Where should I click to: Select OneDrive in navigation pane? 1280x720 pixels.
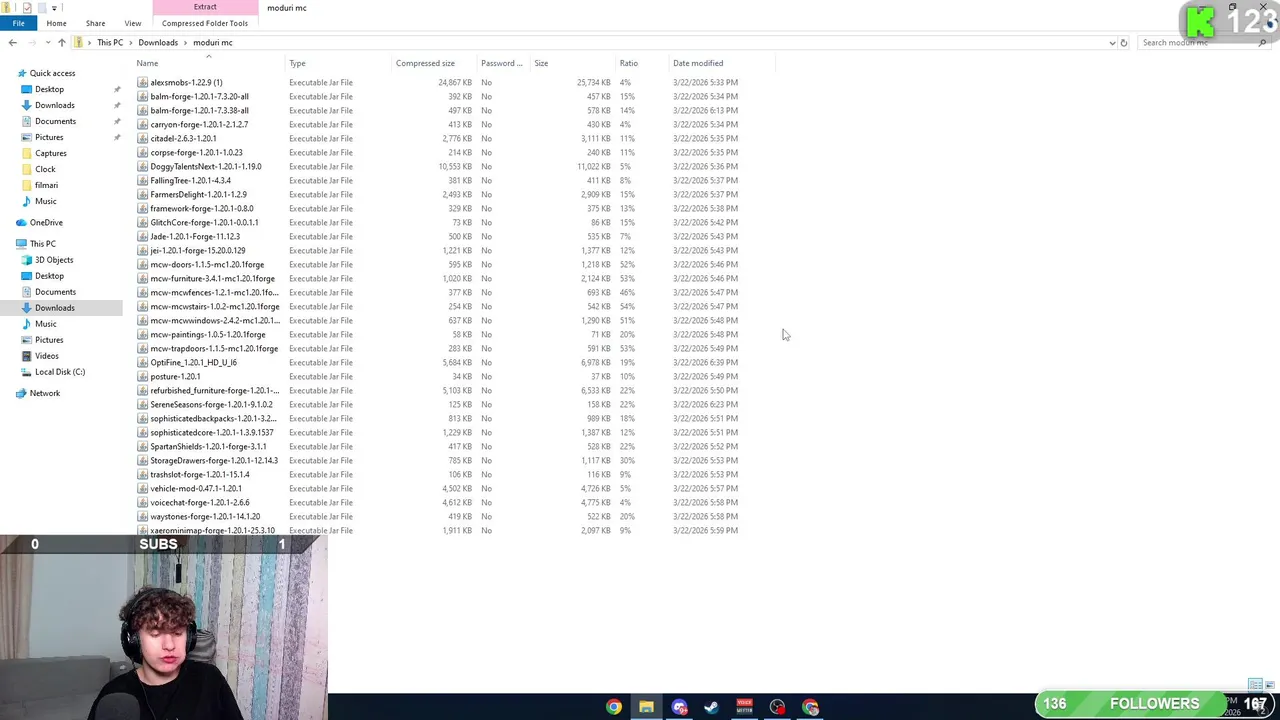click(46, 223)
